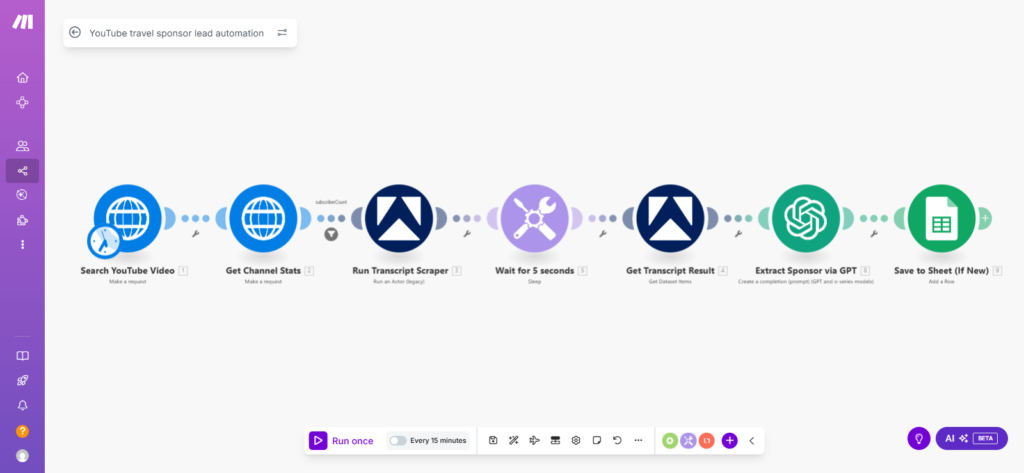Click the purple plus Add favorites button

click(x=729, y=440)
